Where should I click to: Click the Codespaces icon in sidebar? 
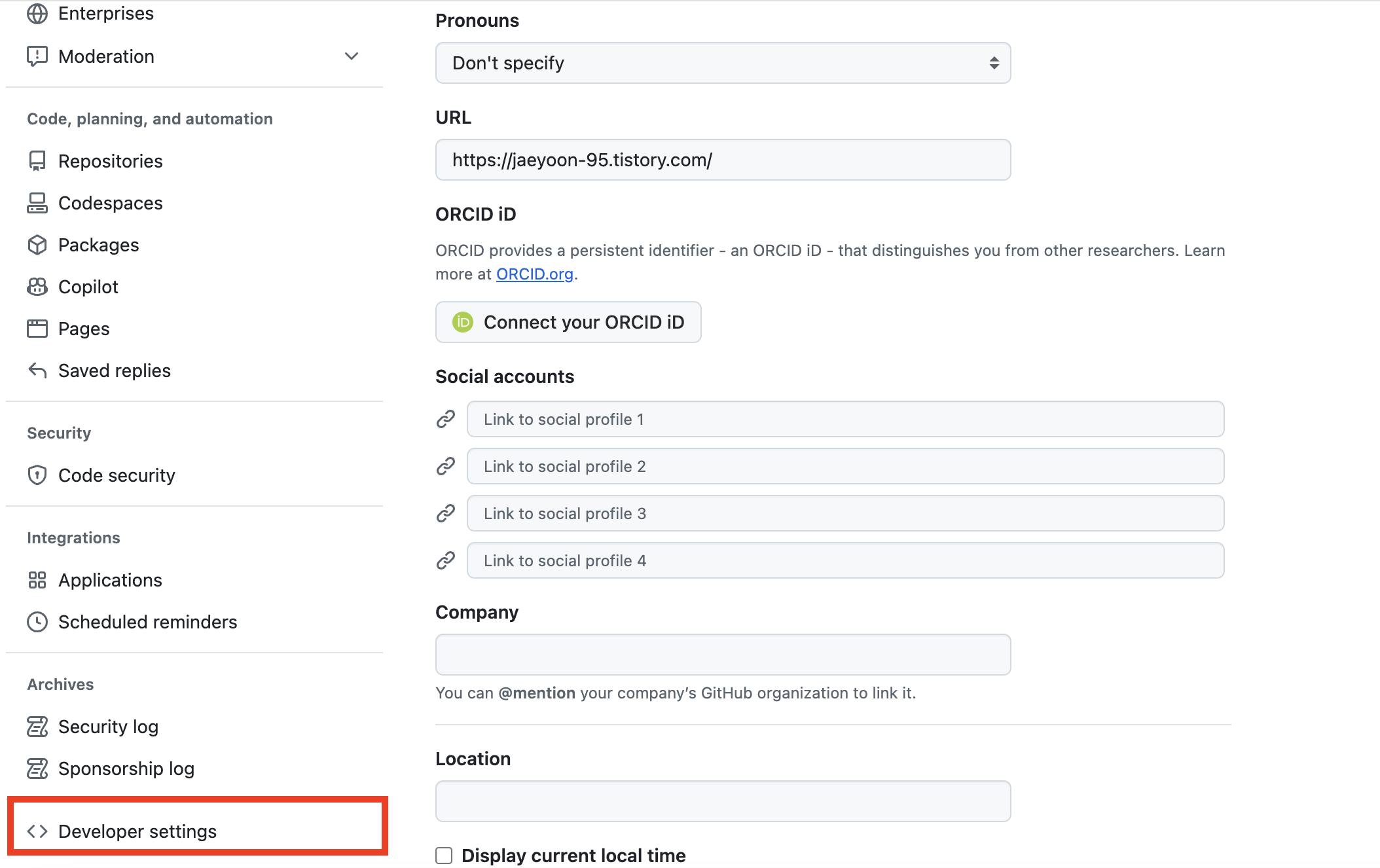click(37, 203)
